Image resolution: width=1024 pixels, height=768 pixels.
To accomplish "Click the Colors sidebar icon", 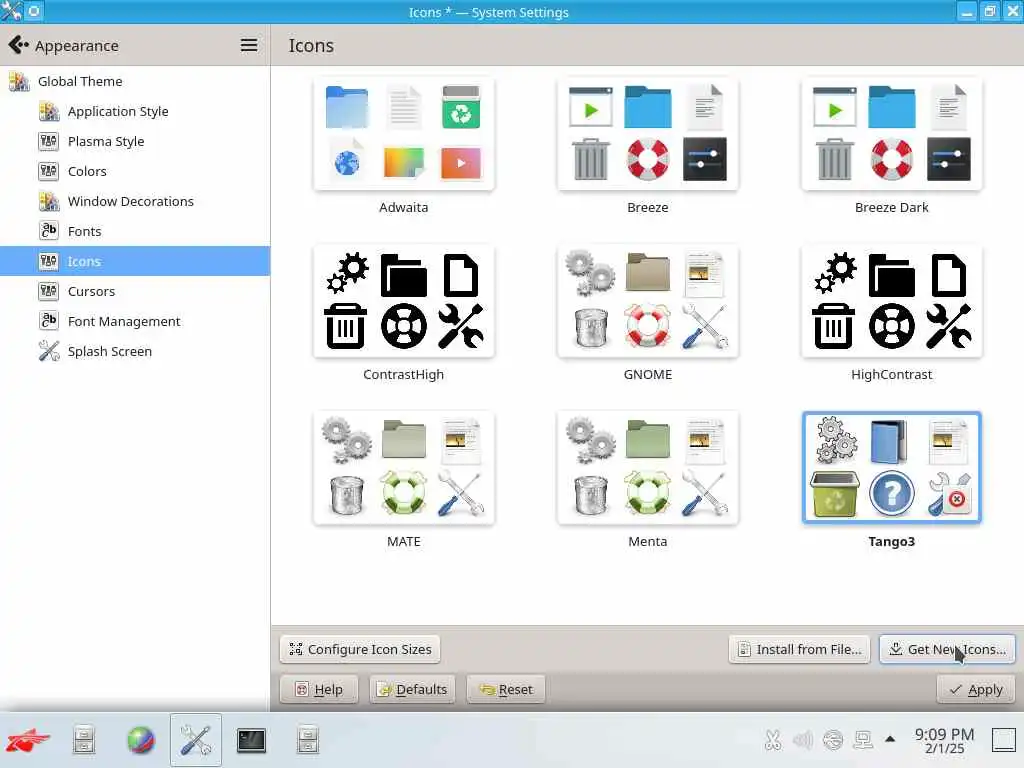I will 49,171.
